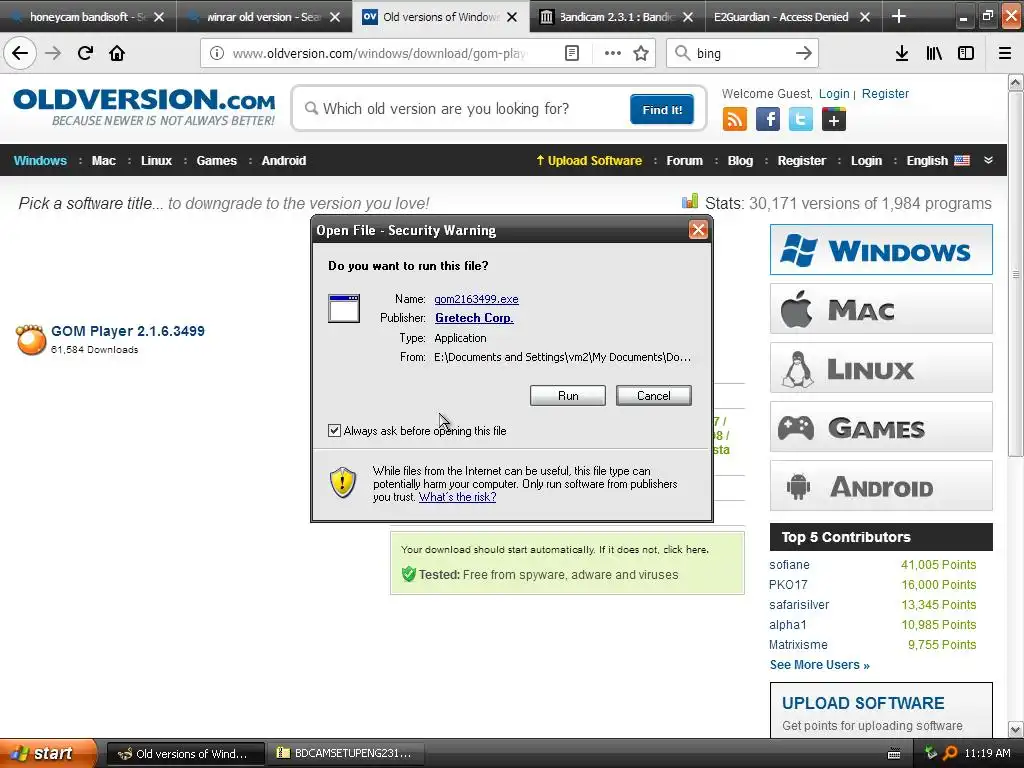Uncheck Always ask before opening this file
The height and width of the screenshot is (768, 1024).
point(334,430)
